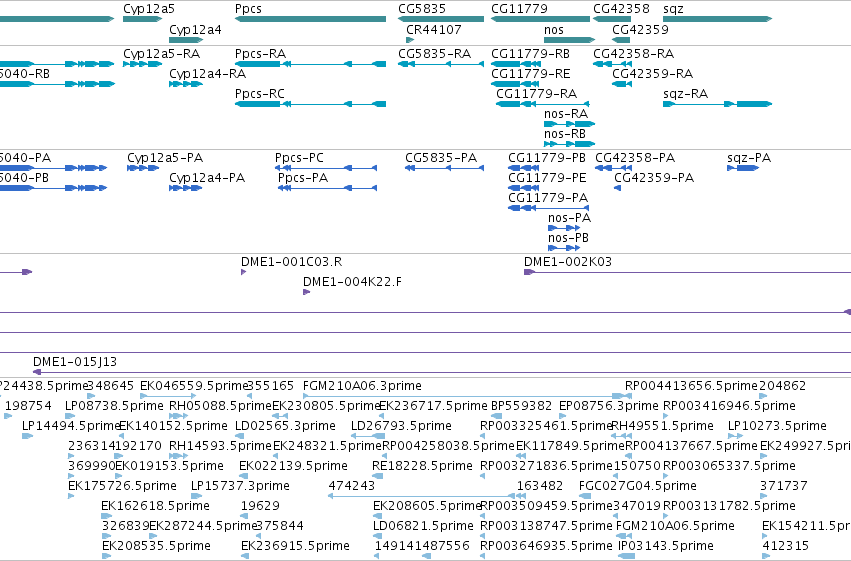This screenshot has width=851, height=561.
Task: Select the EK162618.5prime EST label
Action: click(155, 506)
